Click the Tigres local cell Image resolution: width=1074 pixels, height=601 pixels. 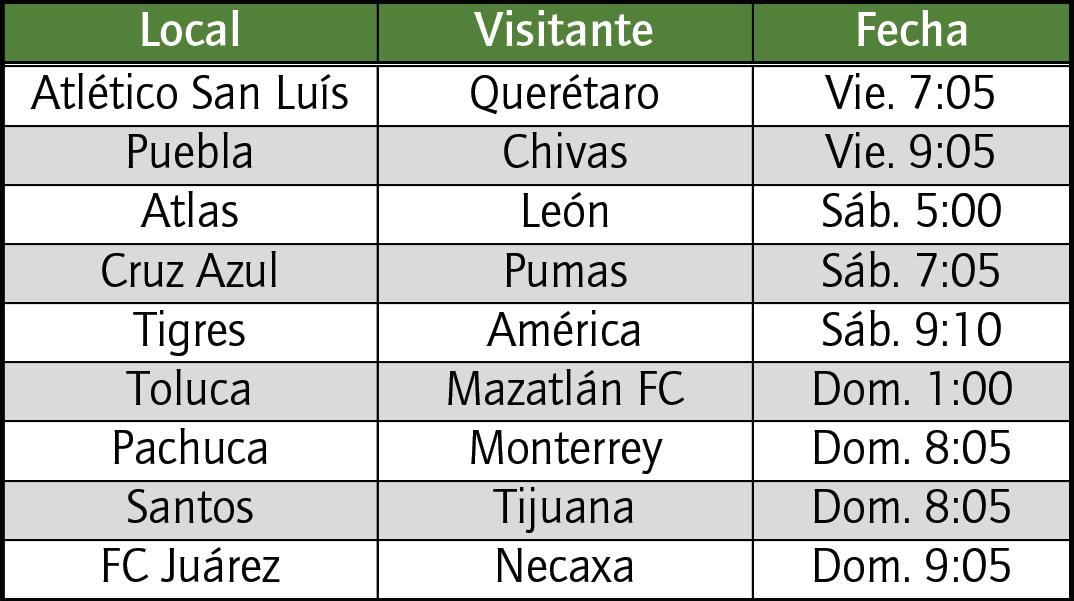click(x=190, y=332)
